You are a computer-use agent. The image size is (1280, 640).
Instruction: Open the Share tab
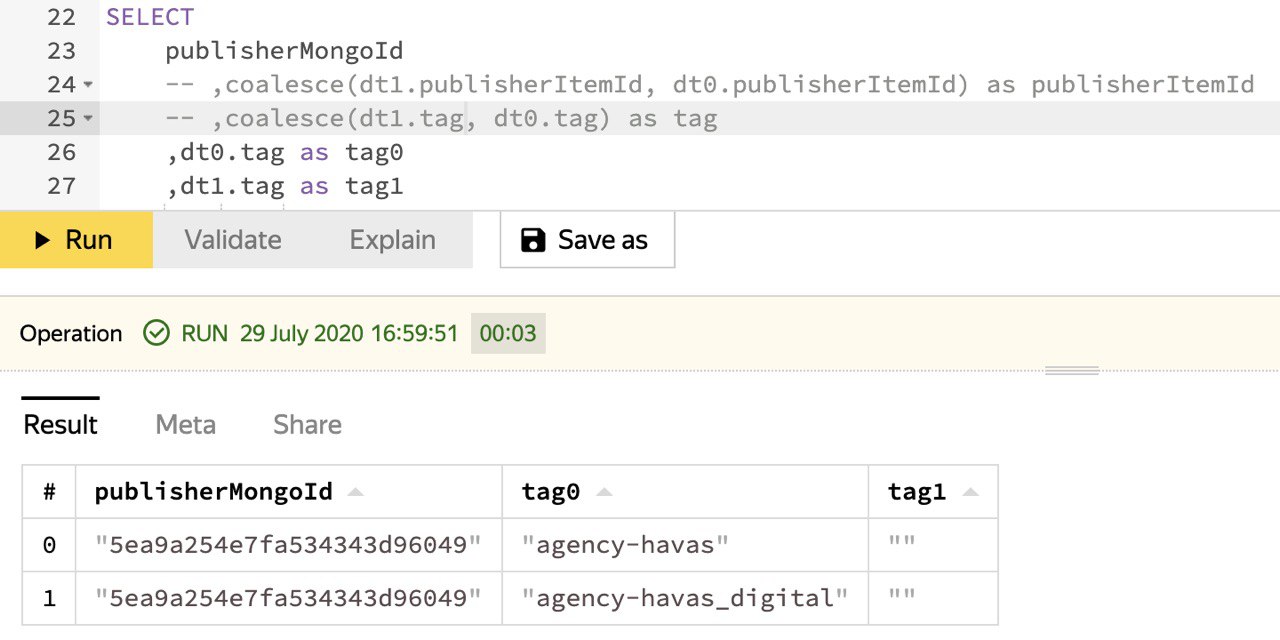tap(308, 425)
